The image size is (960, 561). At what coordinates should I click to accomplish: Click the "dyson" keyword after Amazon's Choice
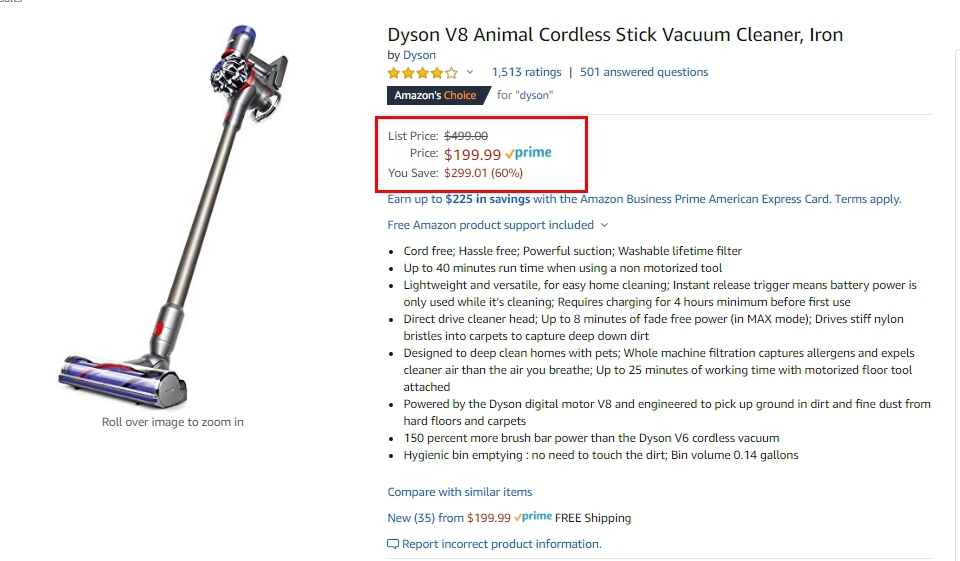point(534,95)
